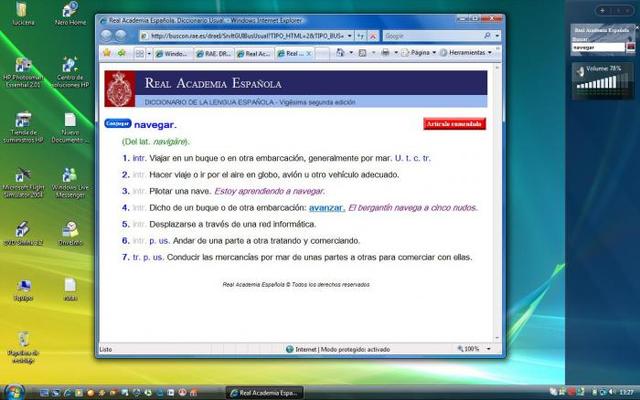Click the sidebar gadget search go button
Viewport: 640px width, 400px height.
click(x=631, y=47)
